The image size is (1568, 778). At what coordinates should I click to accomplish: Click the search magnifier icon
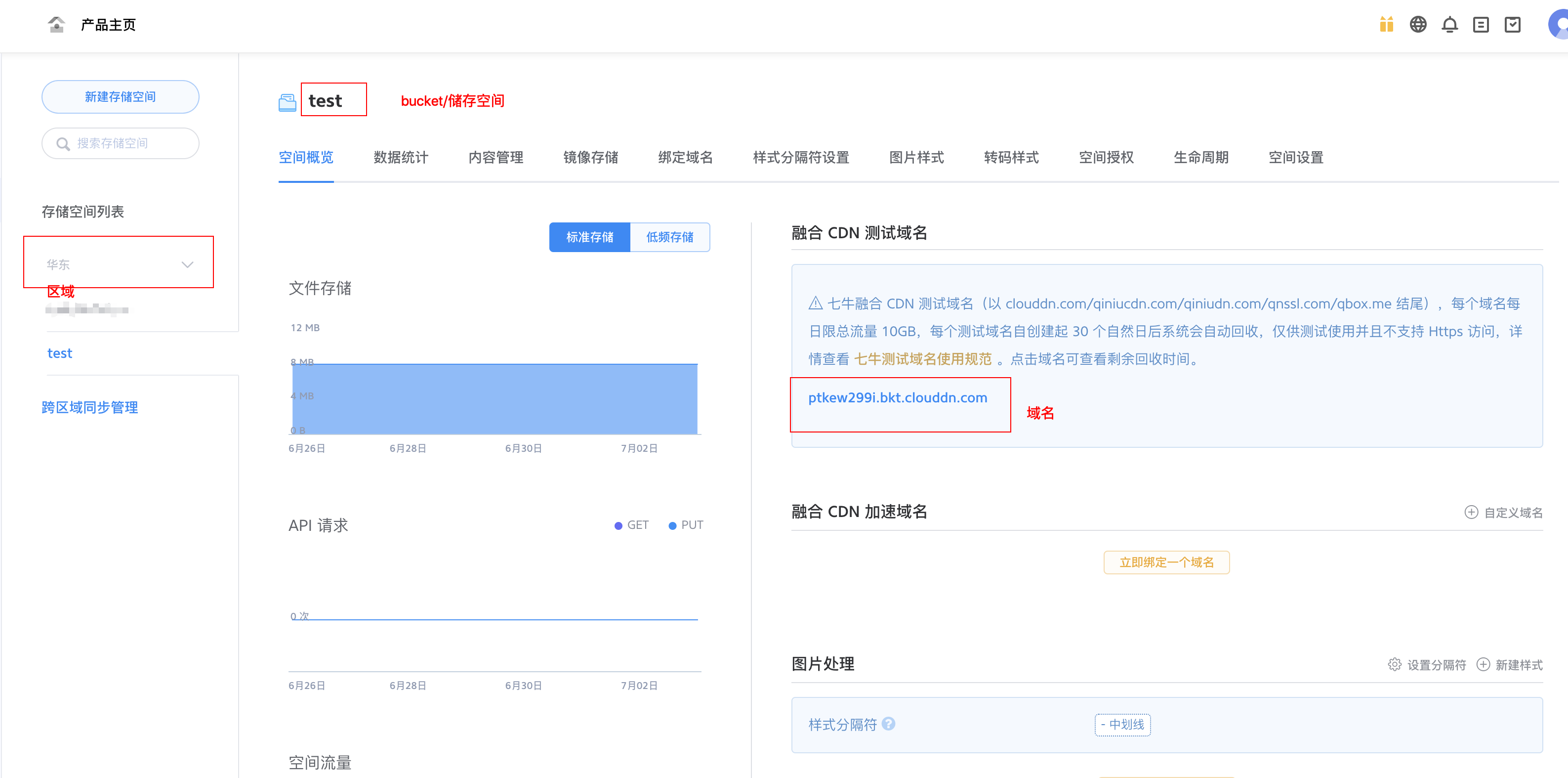click(63, 144)
